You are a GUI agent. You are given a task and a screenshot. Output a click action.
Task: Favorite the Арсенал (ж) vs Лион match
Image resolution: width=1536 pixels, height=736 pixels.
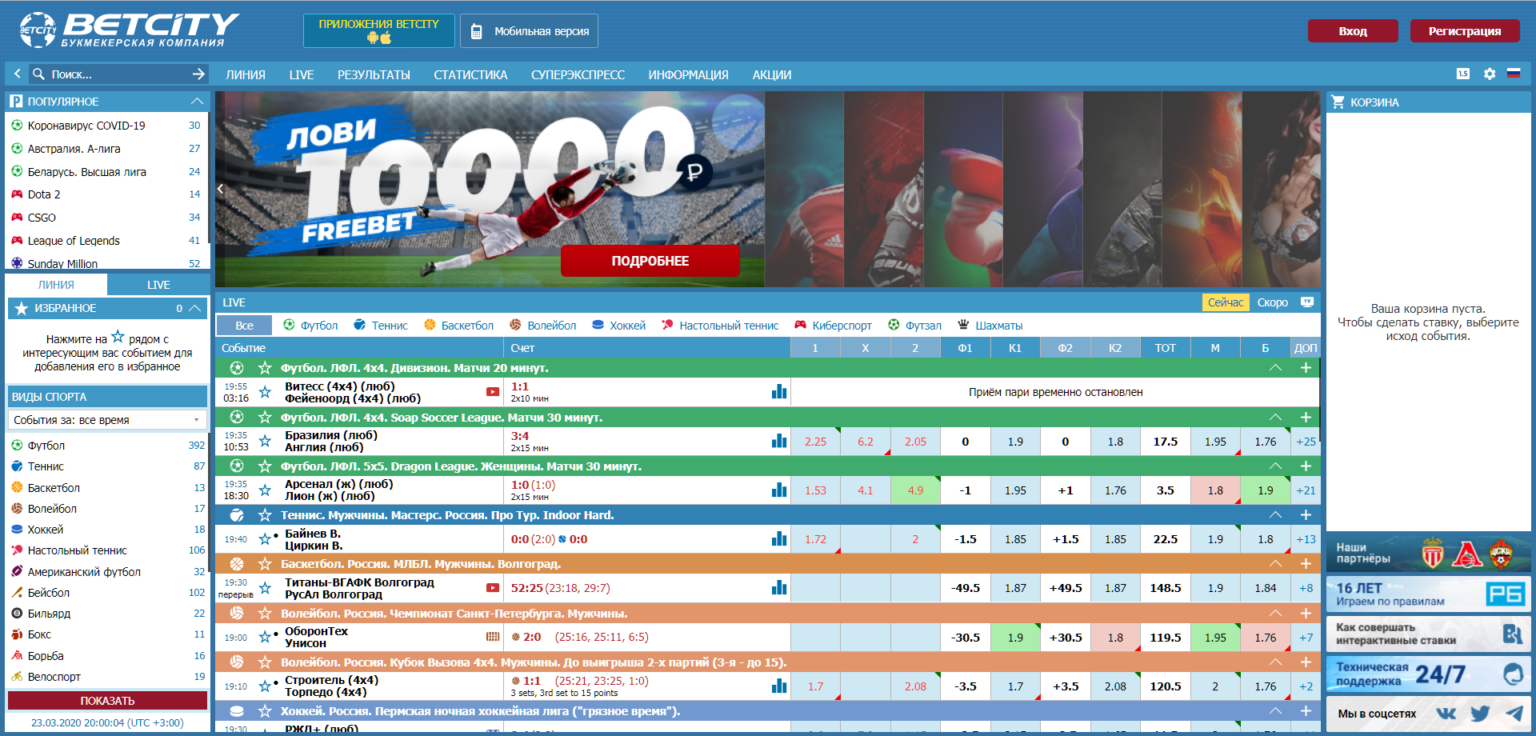(x=265, y=490)
